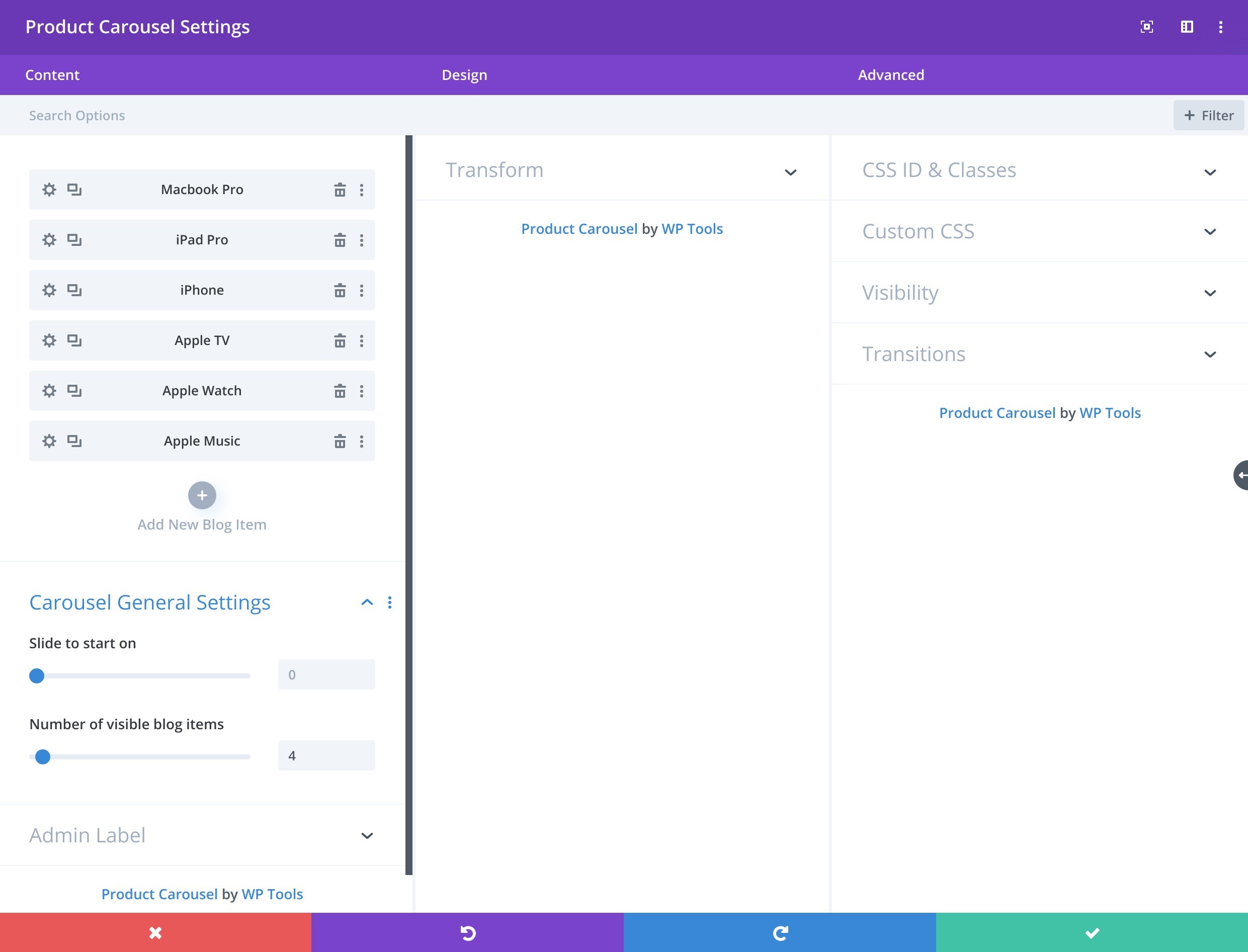
Task: Open WP Tools link under Transform
Action: point(692,229)
